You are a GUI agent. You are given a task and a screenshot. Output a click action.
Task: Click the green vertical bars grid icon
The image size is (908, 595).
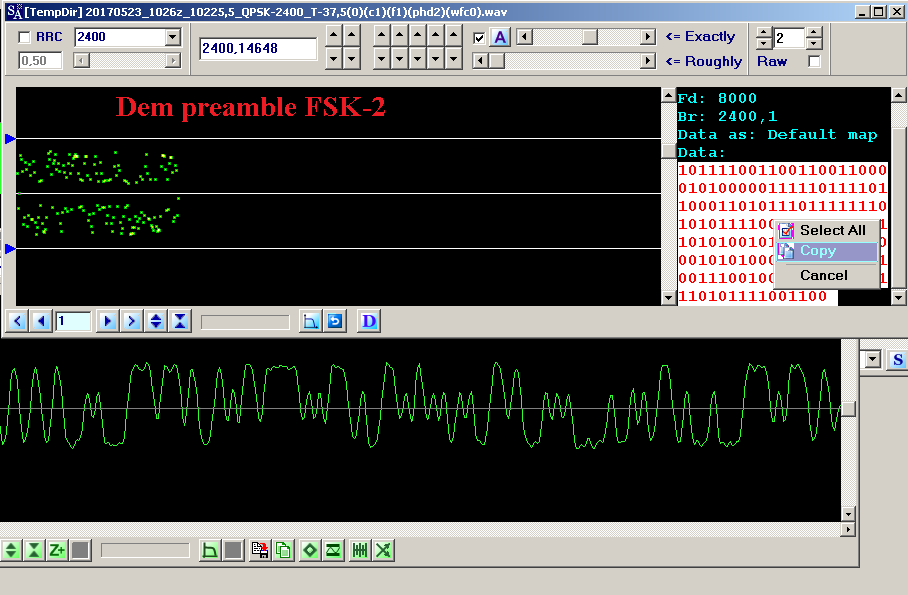[x=360, y=550]
